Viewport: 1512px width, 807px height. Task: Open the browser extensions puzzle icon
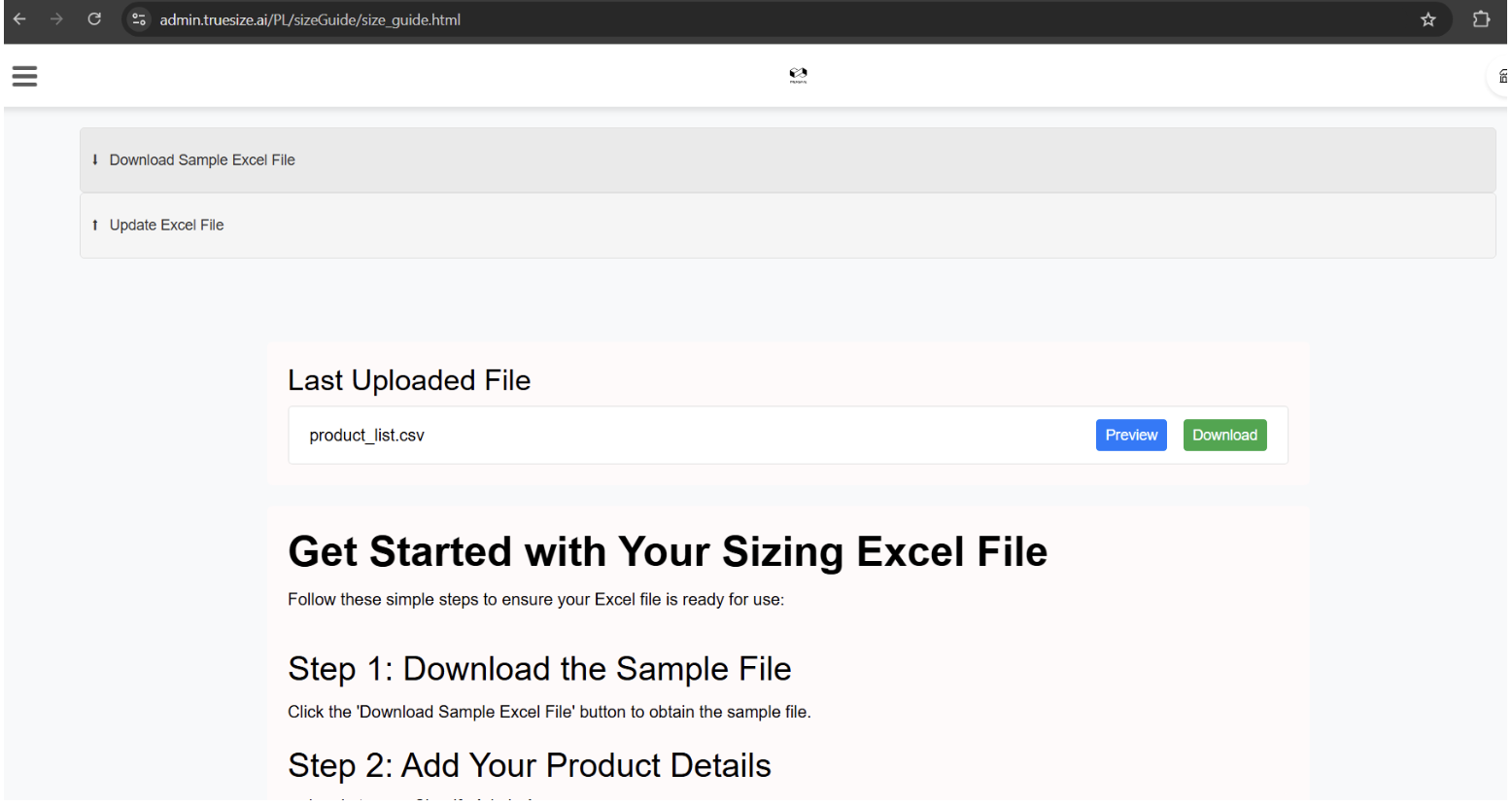pyautogui.click(x=1481, y=19)
